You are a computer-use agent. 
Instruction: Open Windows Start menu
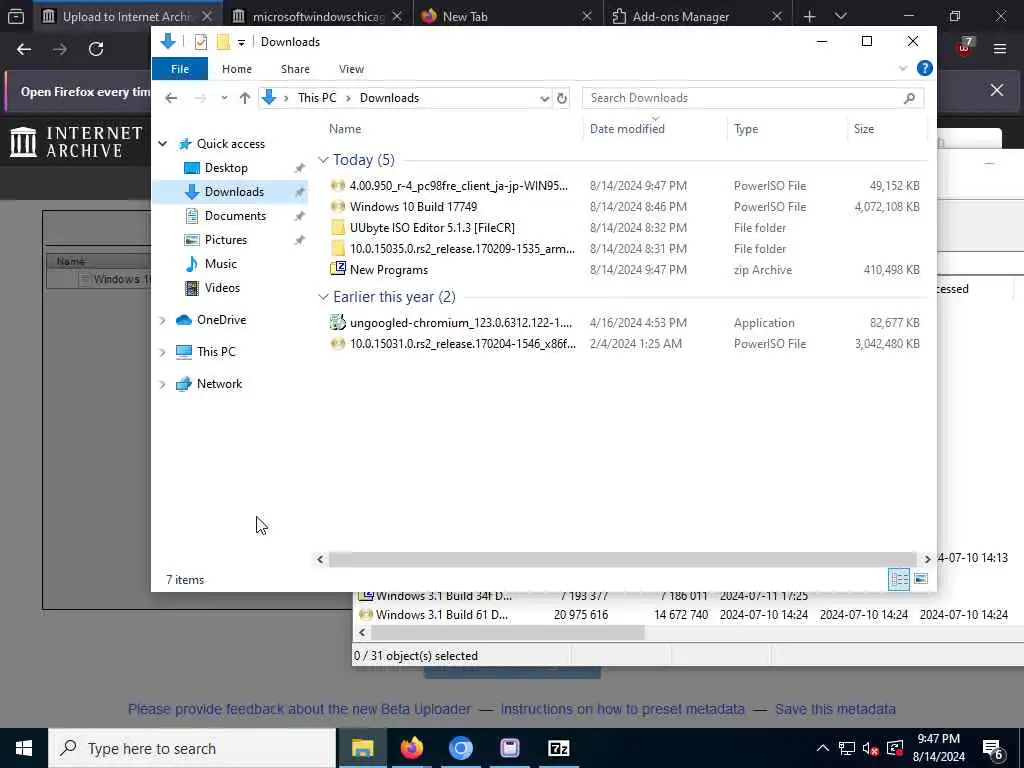(24, 748)
